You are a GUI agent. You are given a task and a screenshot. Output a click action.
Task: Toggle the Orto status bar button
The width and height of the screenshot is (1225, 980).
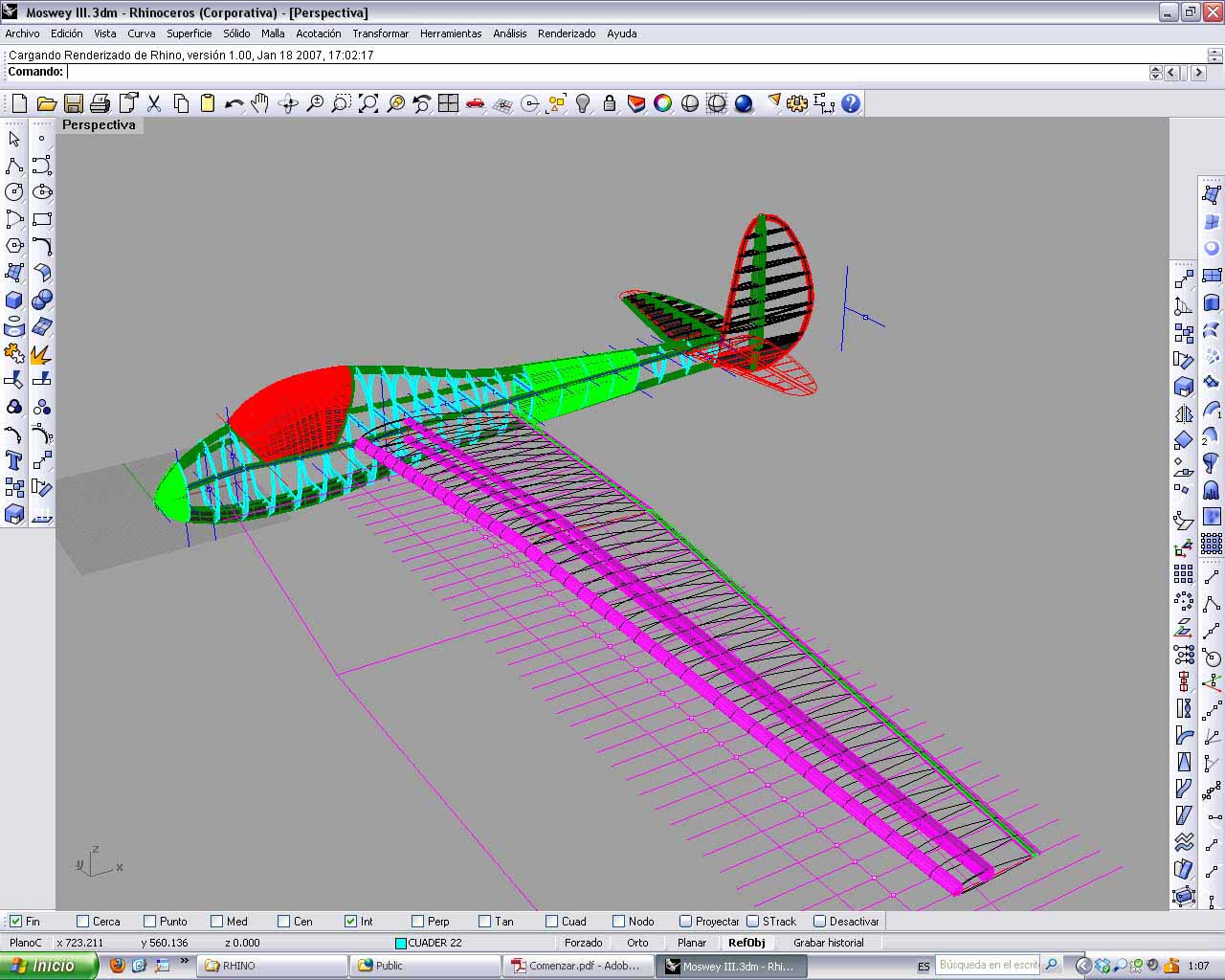(637, 943)
